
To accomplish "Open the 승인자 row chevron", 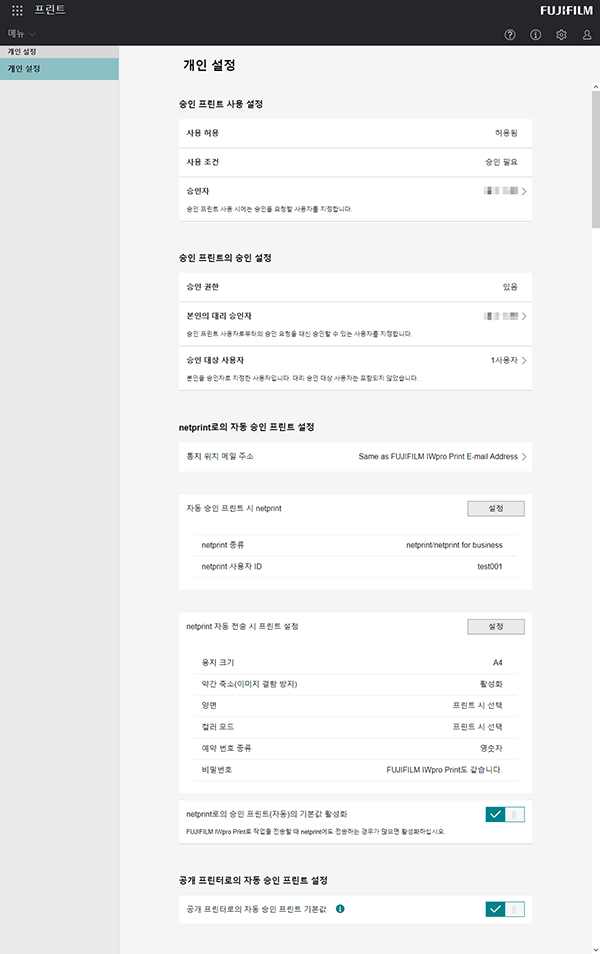I will point(523,190).
